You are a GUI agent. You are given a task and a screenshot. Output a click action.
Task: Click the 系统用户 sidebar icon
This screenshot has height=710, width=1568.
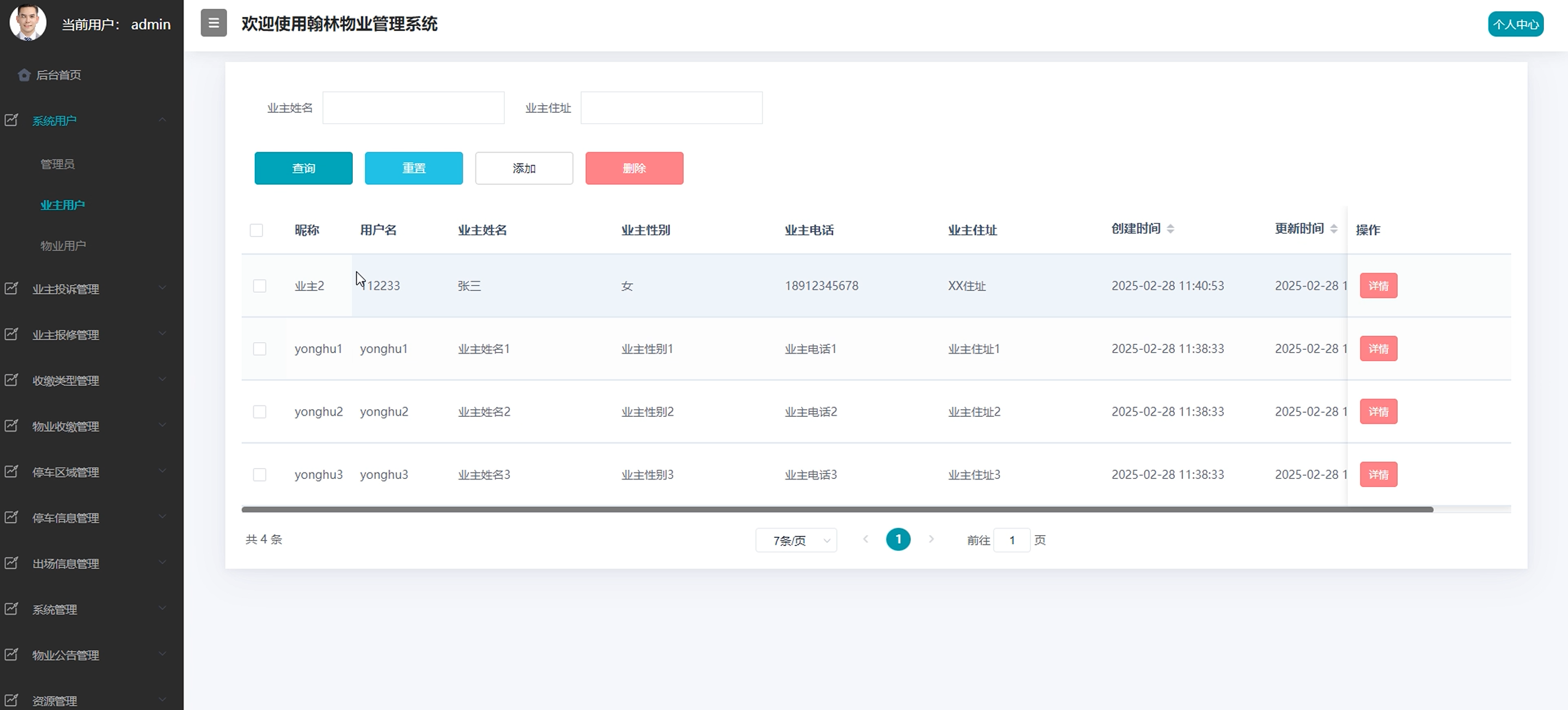coord(11,120)
